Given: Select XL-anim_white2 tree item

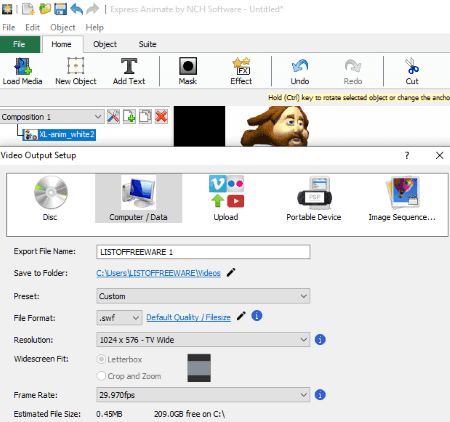Looking at the screenshot, I should click(x=59, y=135).
